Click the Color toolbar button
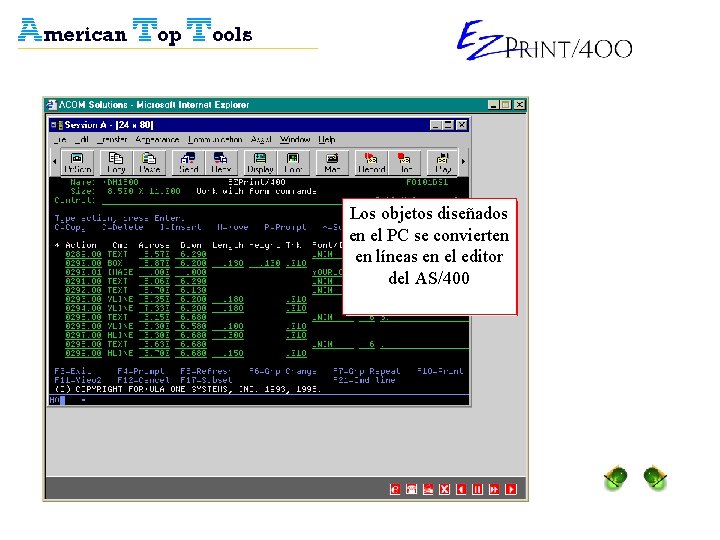Screen dimensions: 720x540 point(292,163)
